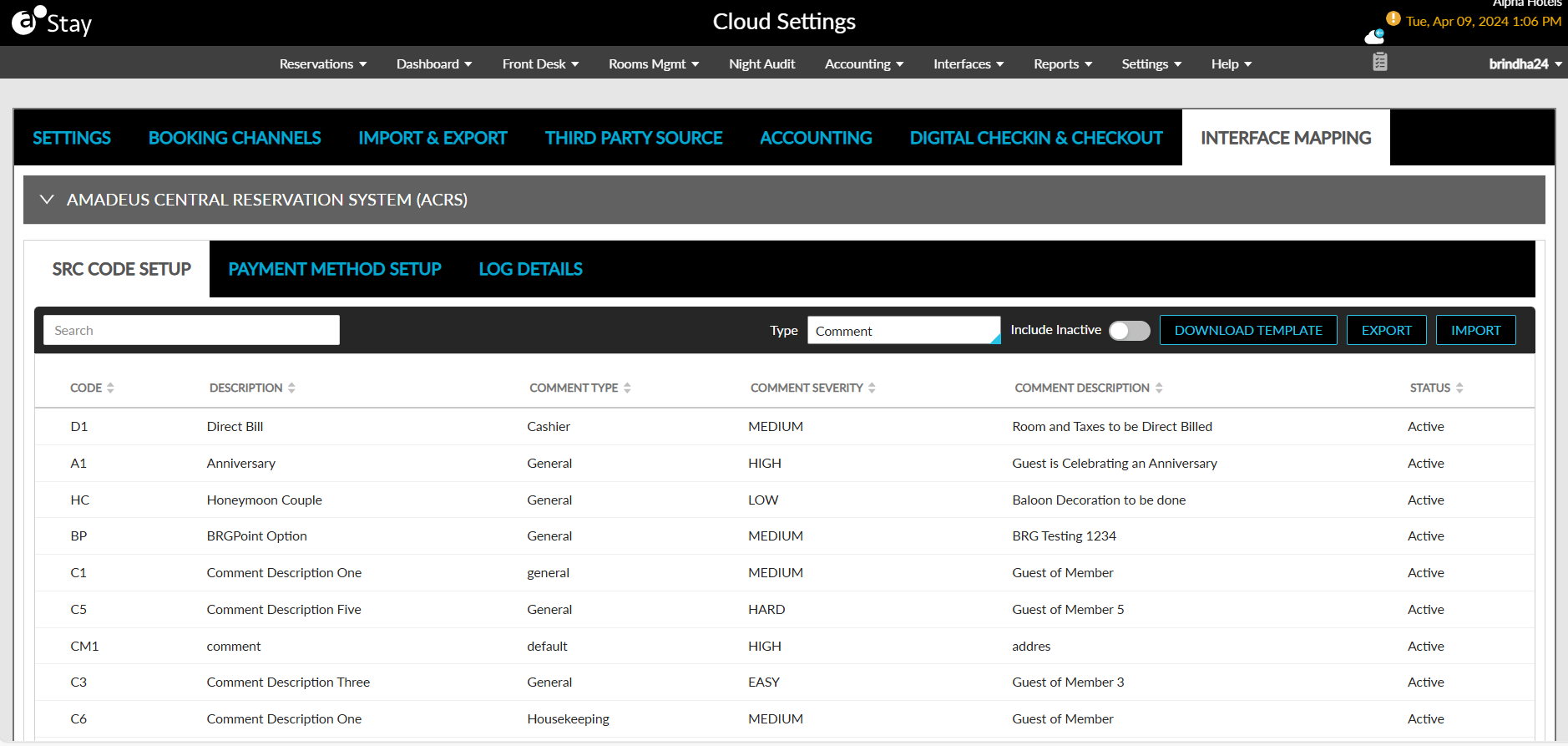Viewport: 1568px width, 746px height.
Task: Click the cloud status icon
Action: (x=1374, y=36)
